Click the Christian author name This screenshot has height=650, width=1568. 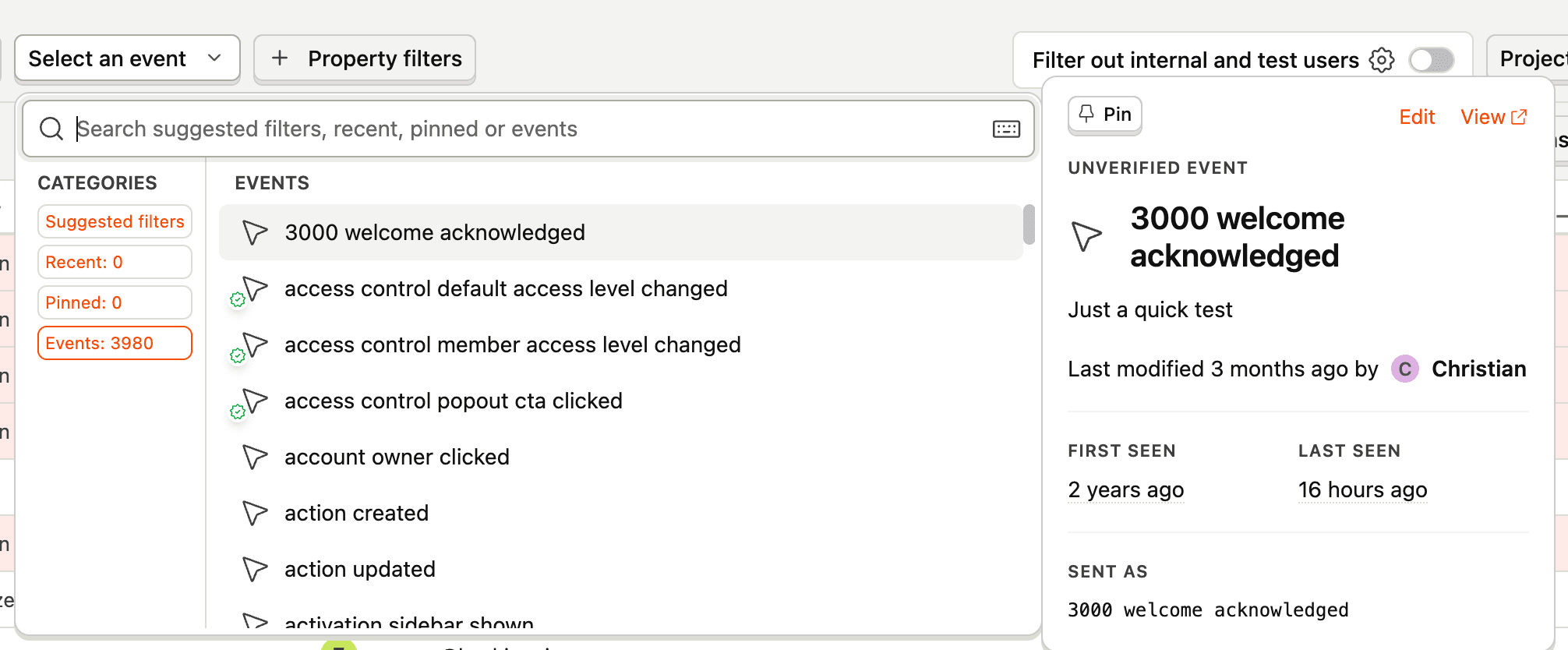click(x=1478, y=369)
